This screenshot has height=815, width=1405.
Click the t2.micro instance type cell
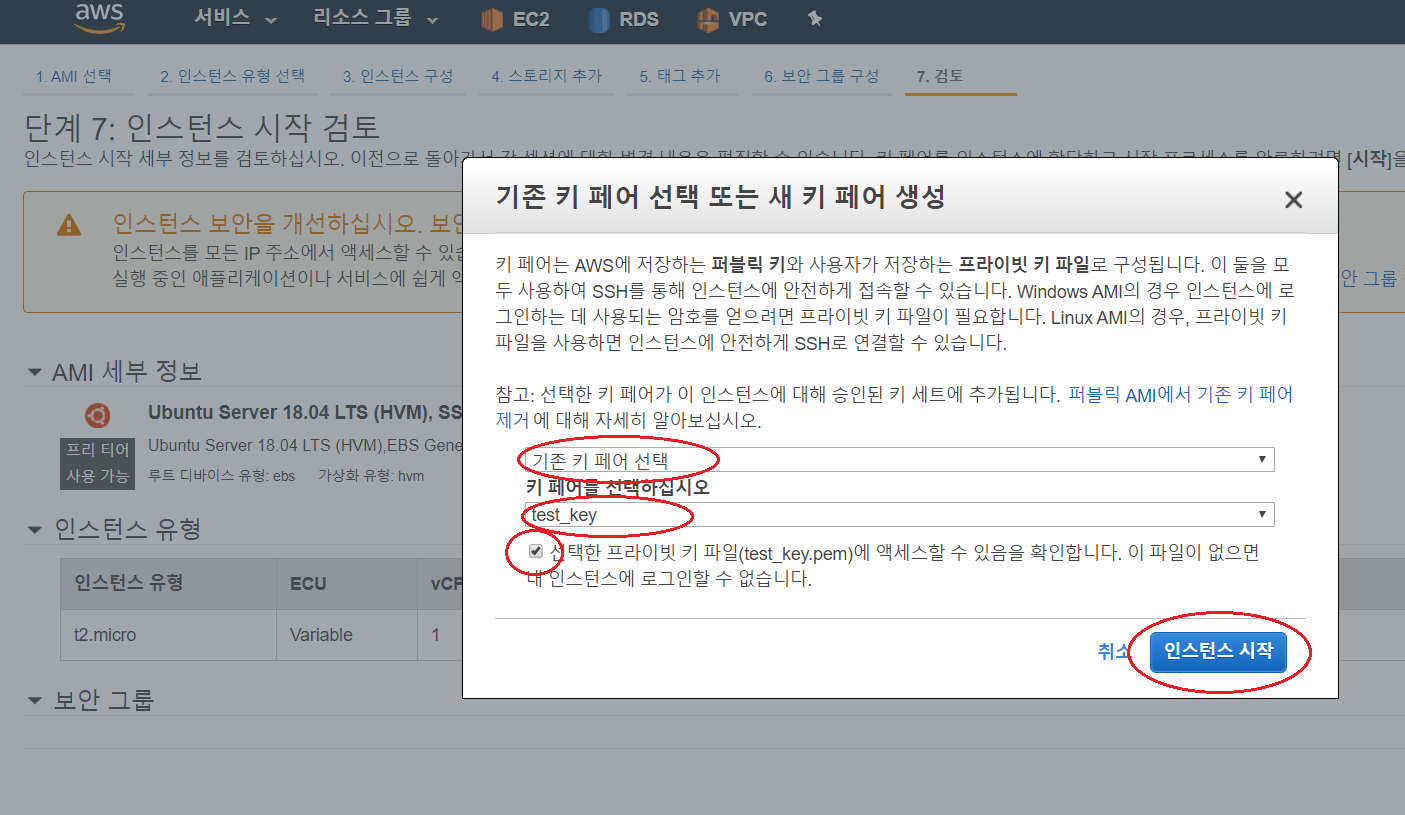pos(168,635)
